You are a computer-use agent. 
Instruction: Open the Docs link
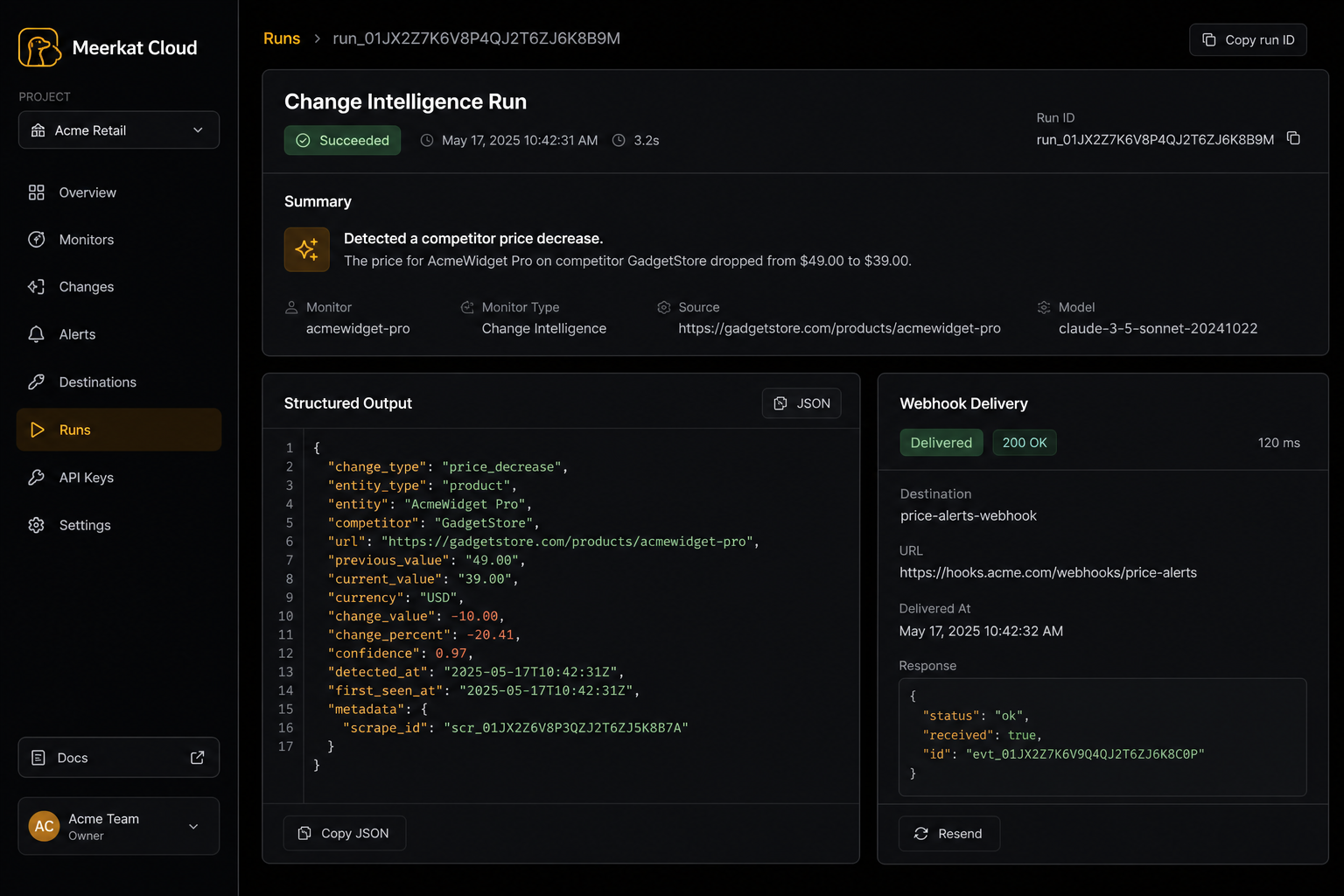[119, 758]
